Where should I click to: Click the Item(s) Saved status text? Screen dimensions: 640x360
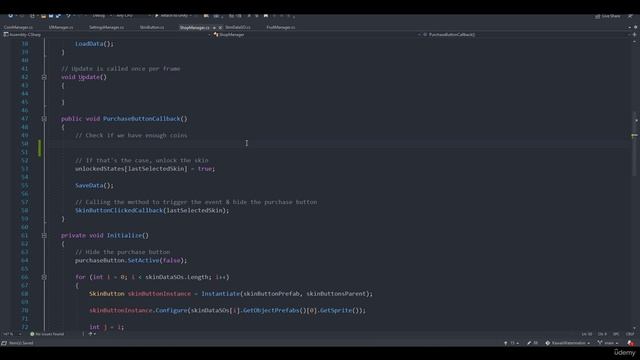(21, 343)
